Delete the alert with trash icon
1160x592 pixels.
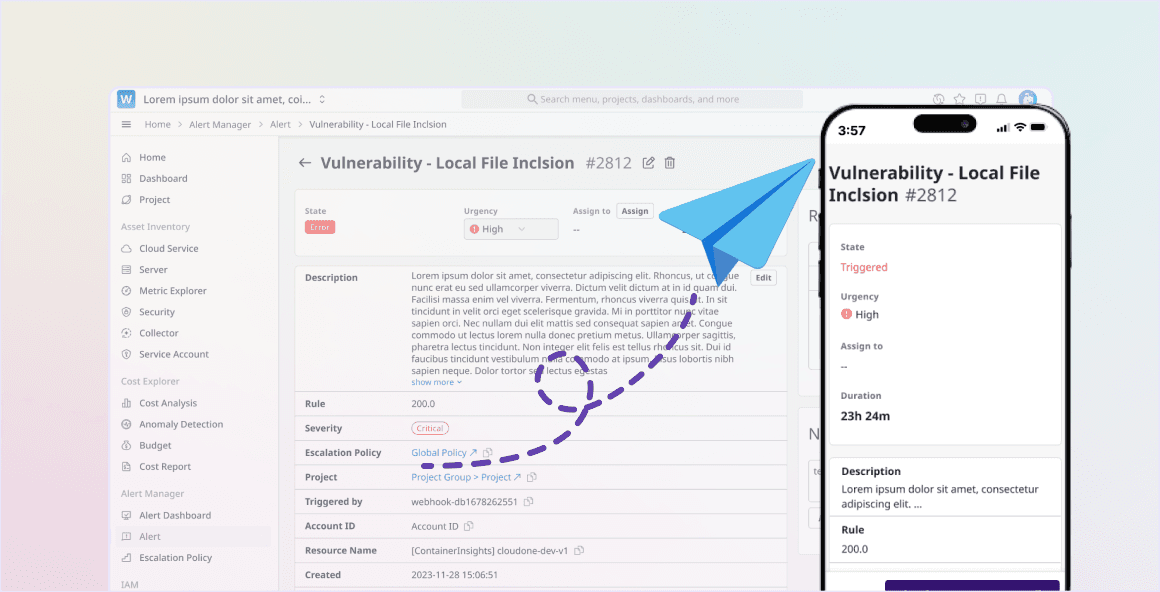pyautogui.click(x=670, y=163)
